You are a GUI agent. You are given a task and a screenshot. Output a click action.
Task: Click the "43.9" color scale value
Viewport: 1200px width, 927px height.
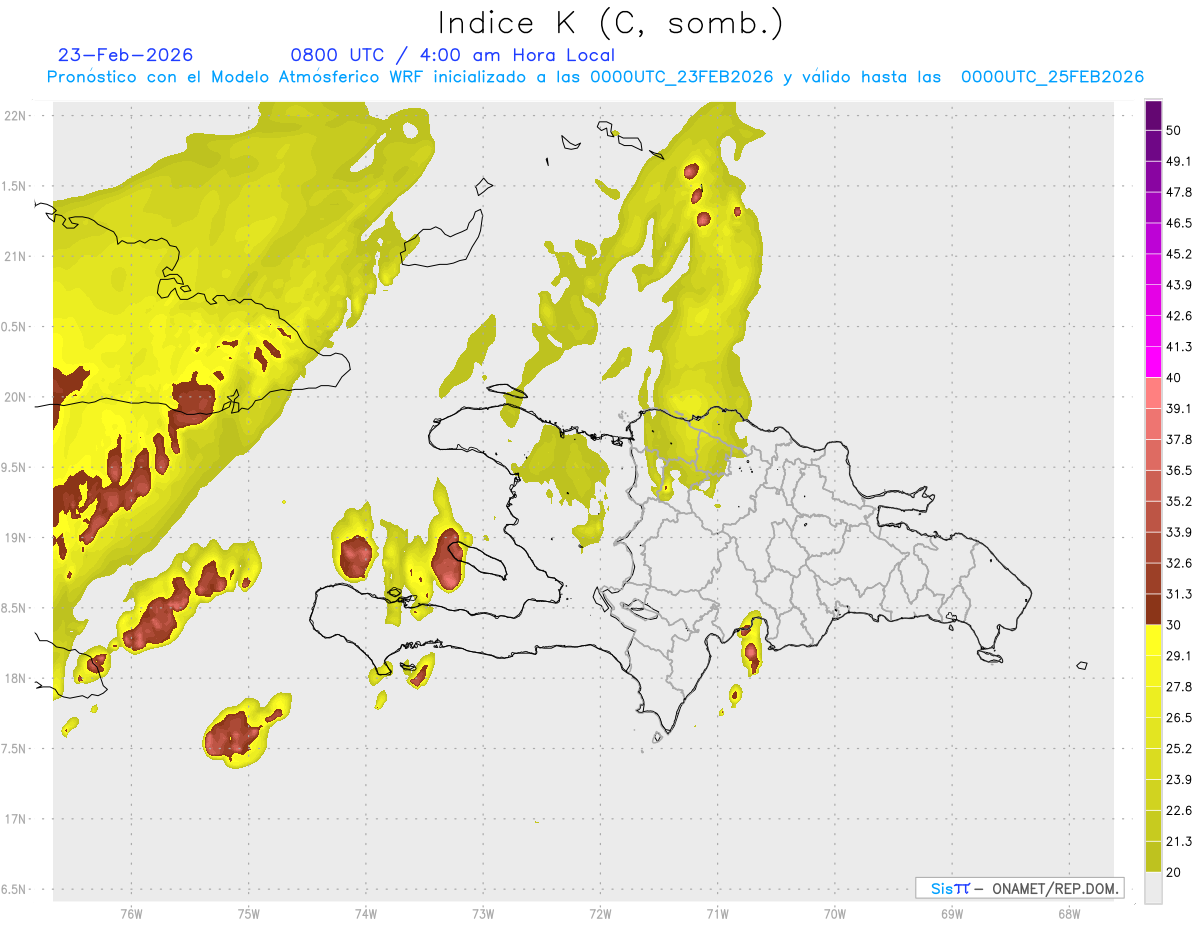[x=1179, y=285]
